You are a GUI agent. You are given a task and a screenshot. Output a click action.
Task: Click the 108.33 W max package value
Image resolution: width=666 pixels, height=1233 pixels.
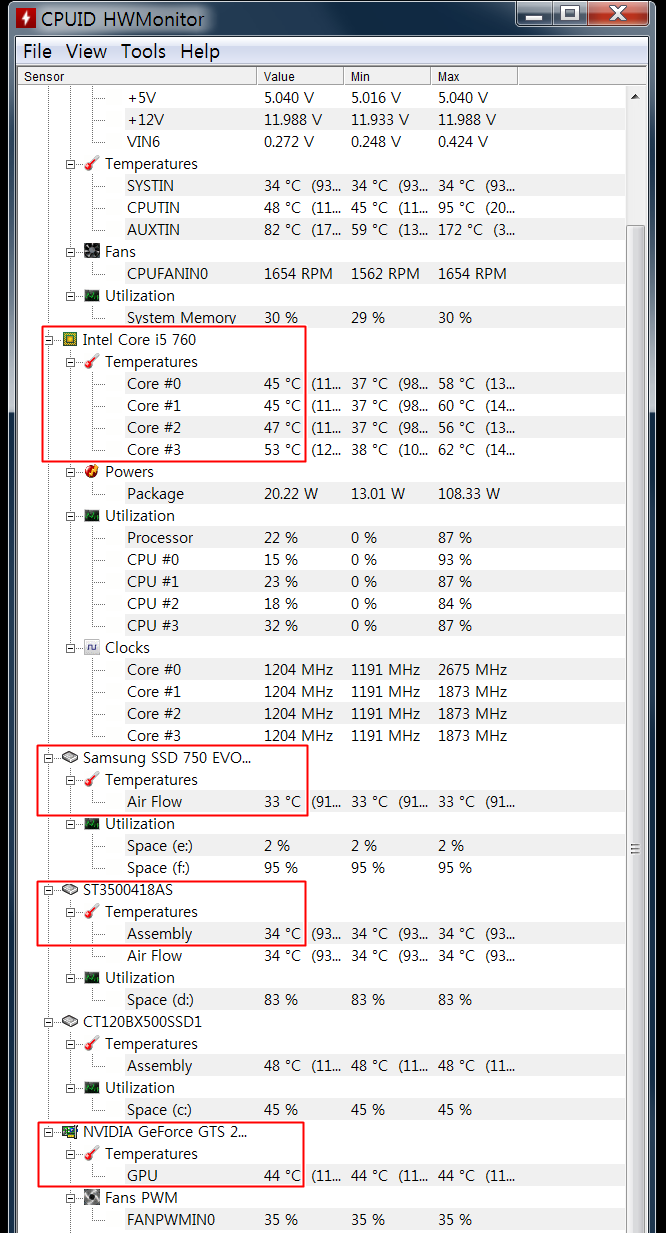(x=469, y=494)
